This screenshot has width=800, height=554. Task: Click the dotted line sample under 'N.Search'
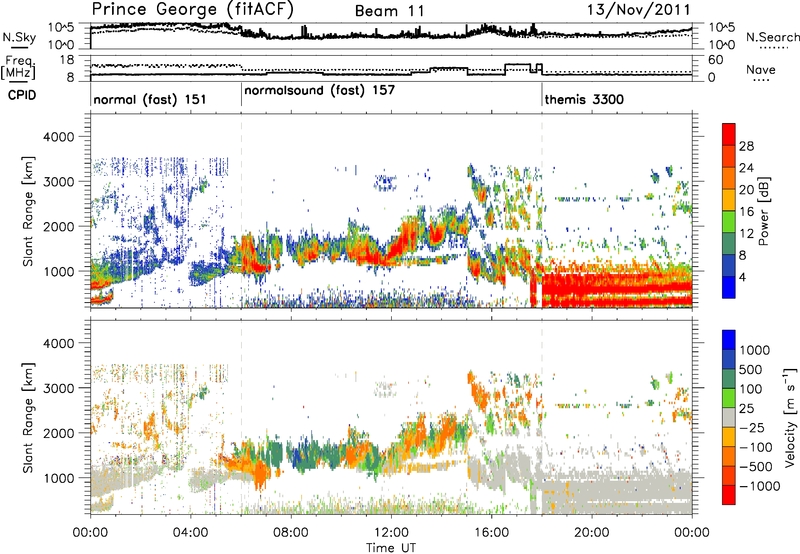(x=774, y=47)
